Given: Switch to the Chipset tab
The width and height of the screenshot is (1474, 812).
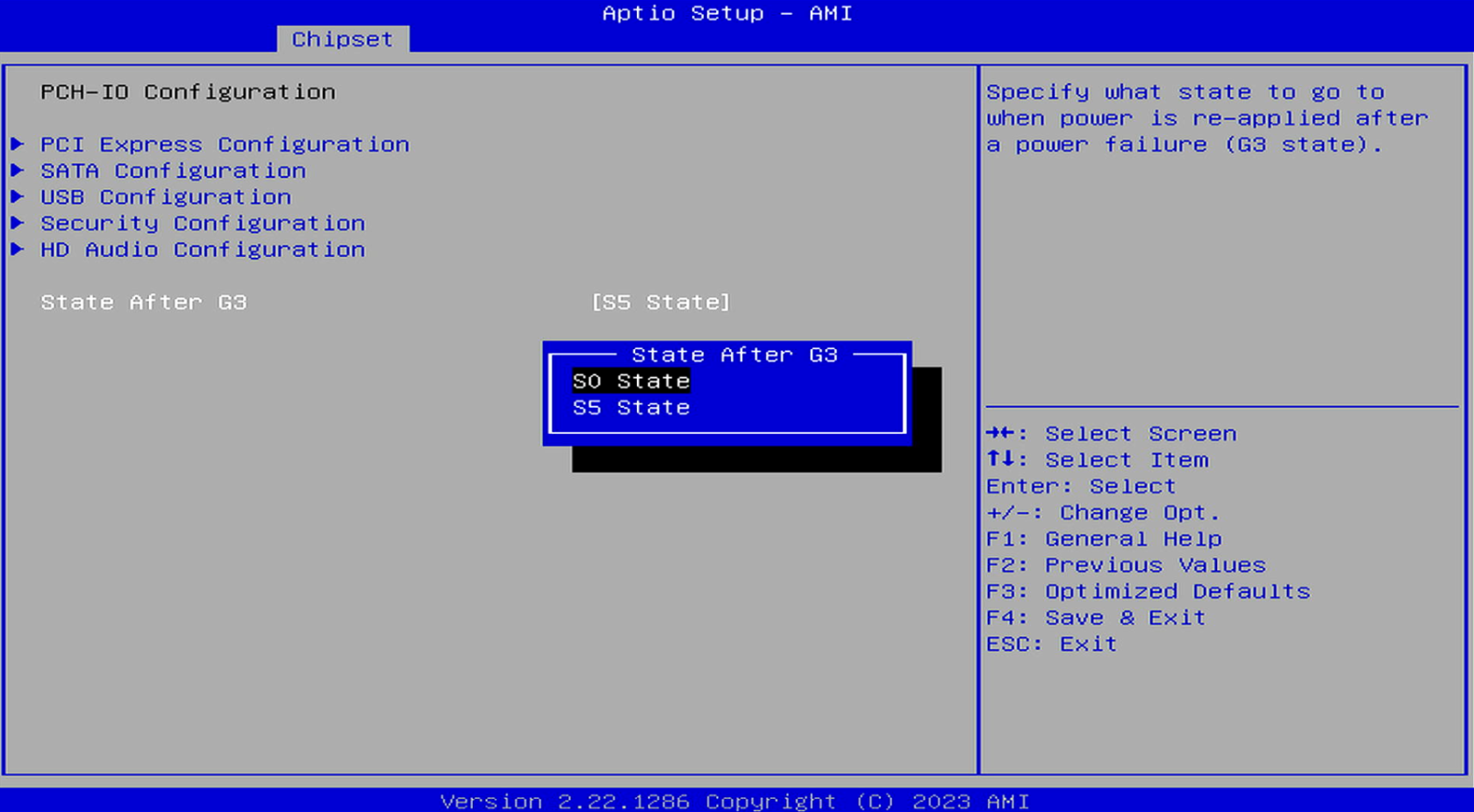Looking at the screenshot, I should [342, 39].
